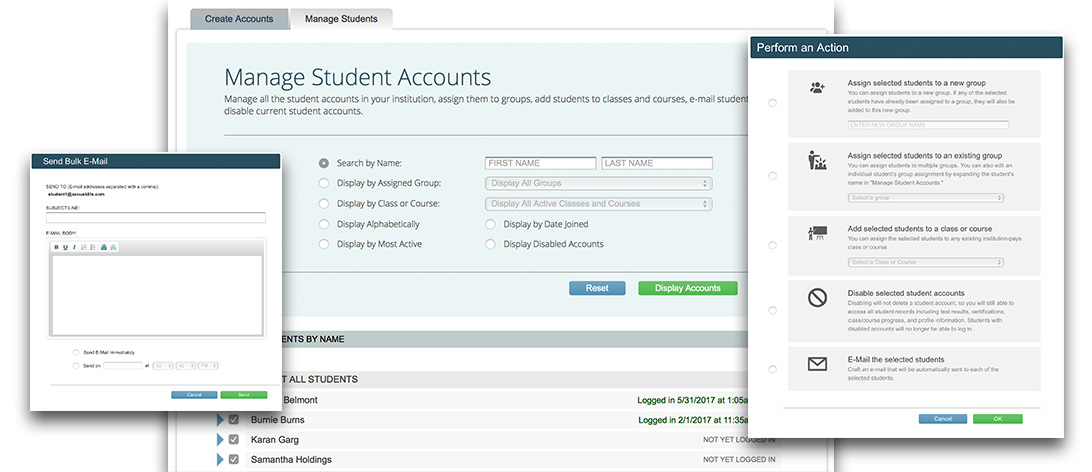The height and width of the screenshot is (472, 1092).
Task: Click the new group people icon
Action: (817, 89)
